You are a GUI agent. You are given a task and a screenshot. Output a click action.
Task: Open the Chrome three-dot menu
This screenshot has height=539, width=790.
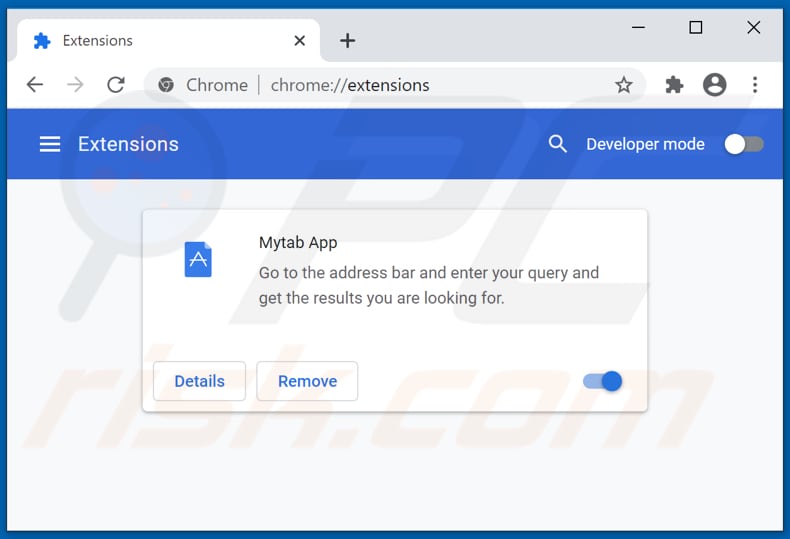click(755, 85)
